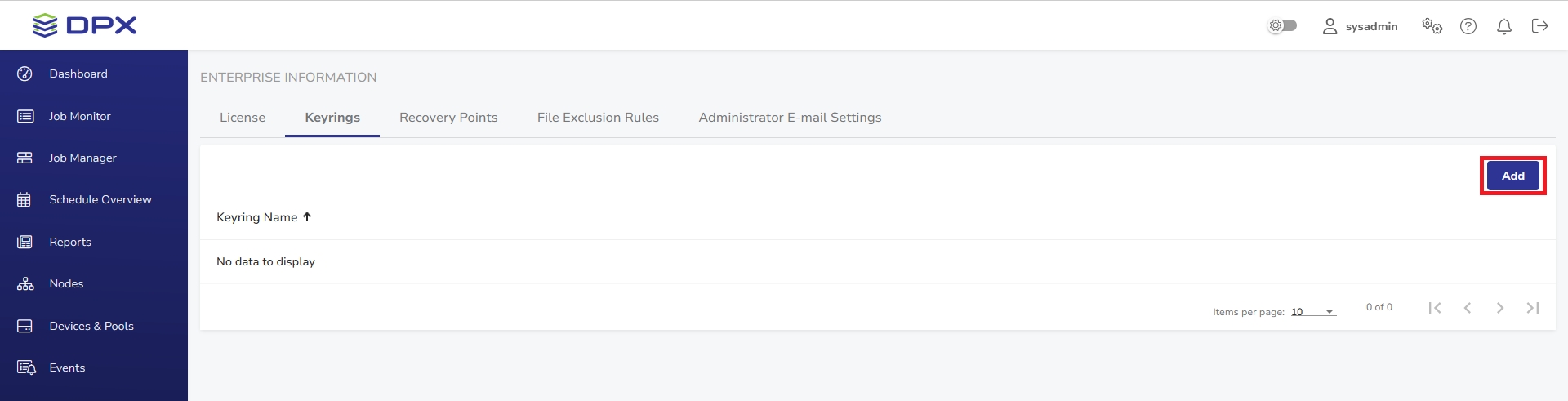The width and height of the screenshot is (1568, 401).
Task: Open the Events icon in sidebar
Action: pyautogui.click(x=26, y=368)
